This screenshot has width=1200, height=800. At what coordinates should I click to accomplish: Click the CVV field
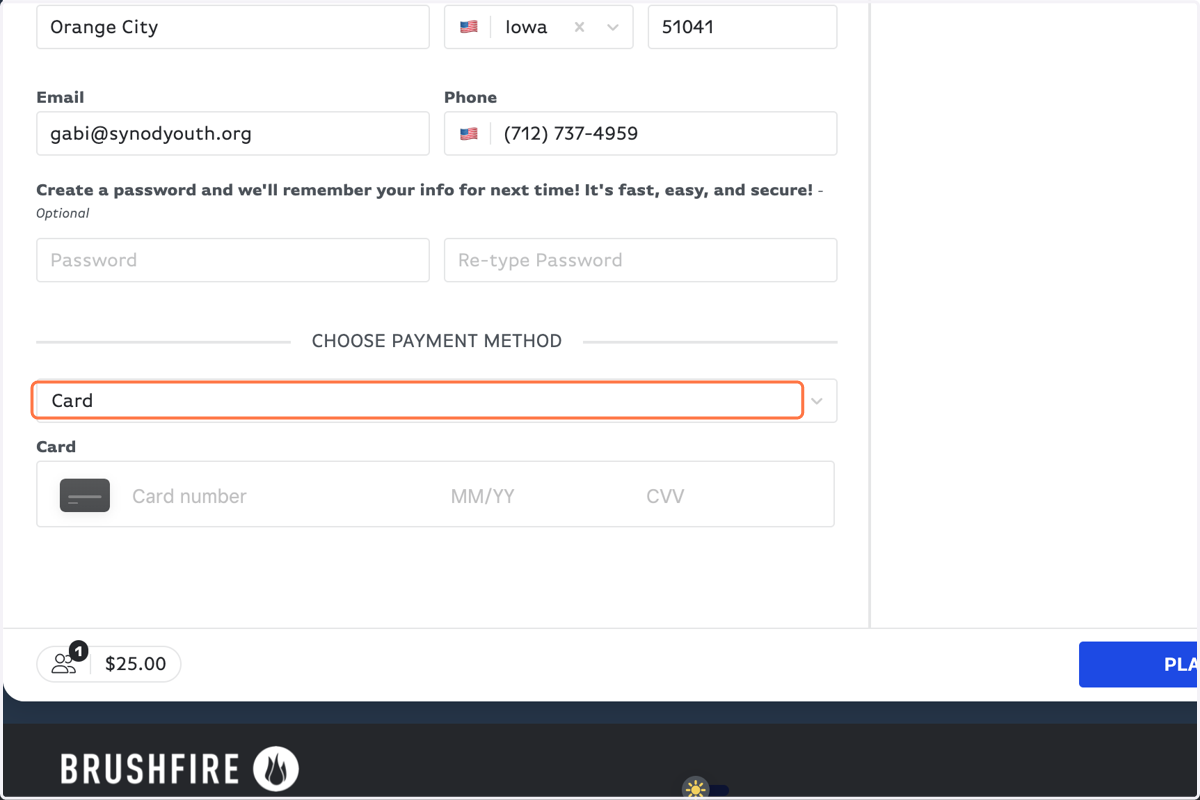click(665, 496)
